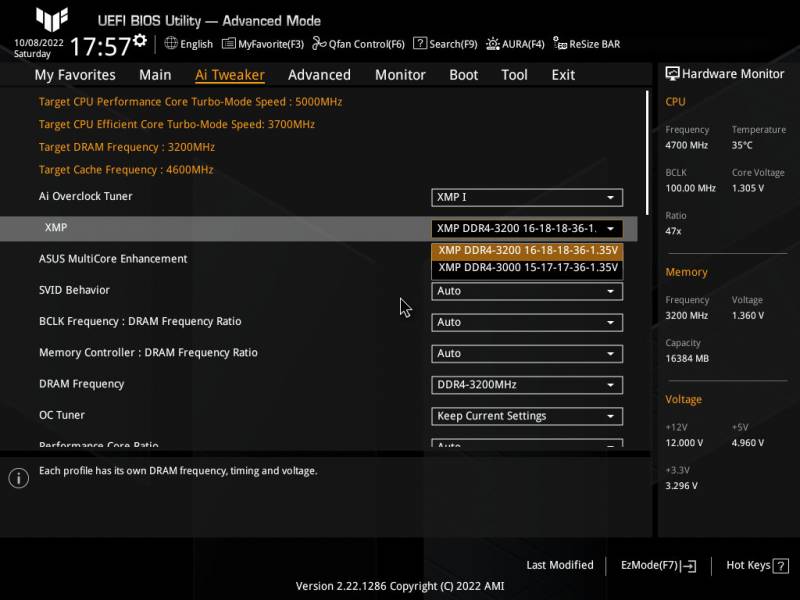Expand the Ai Overclock Tuner dropdown
This screenshot has width=800, height=600.
(527, 197)
